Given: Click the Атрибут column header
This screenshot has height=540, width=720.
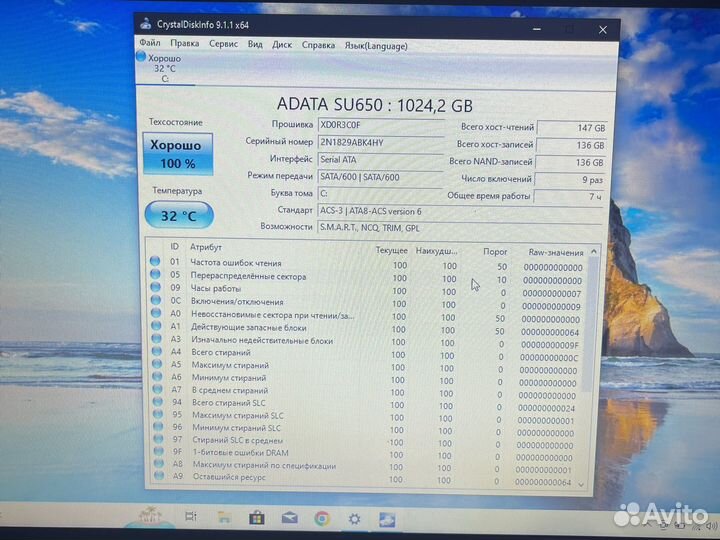Looking at the screenshot, I should 206,248.
